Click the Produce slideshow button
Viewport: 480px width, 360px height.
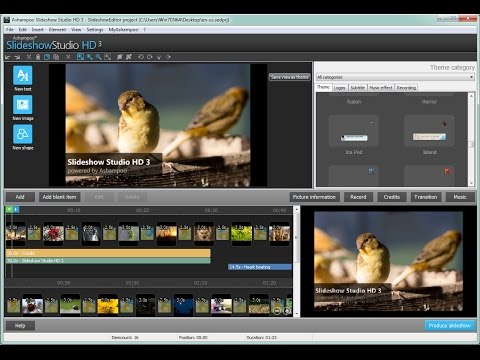(450, 326)
